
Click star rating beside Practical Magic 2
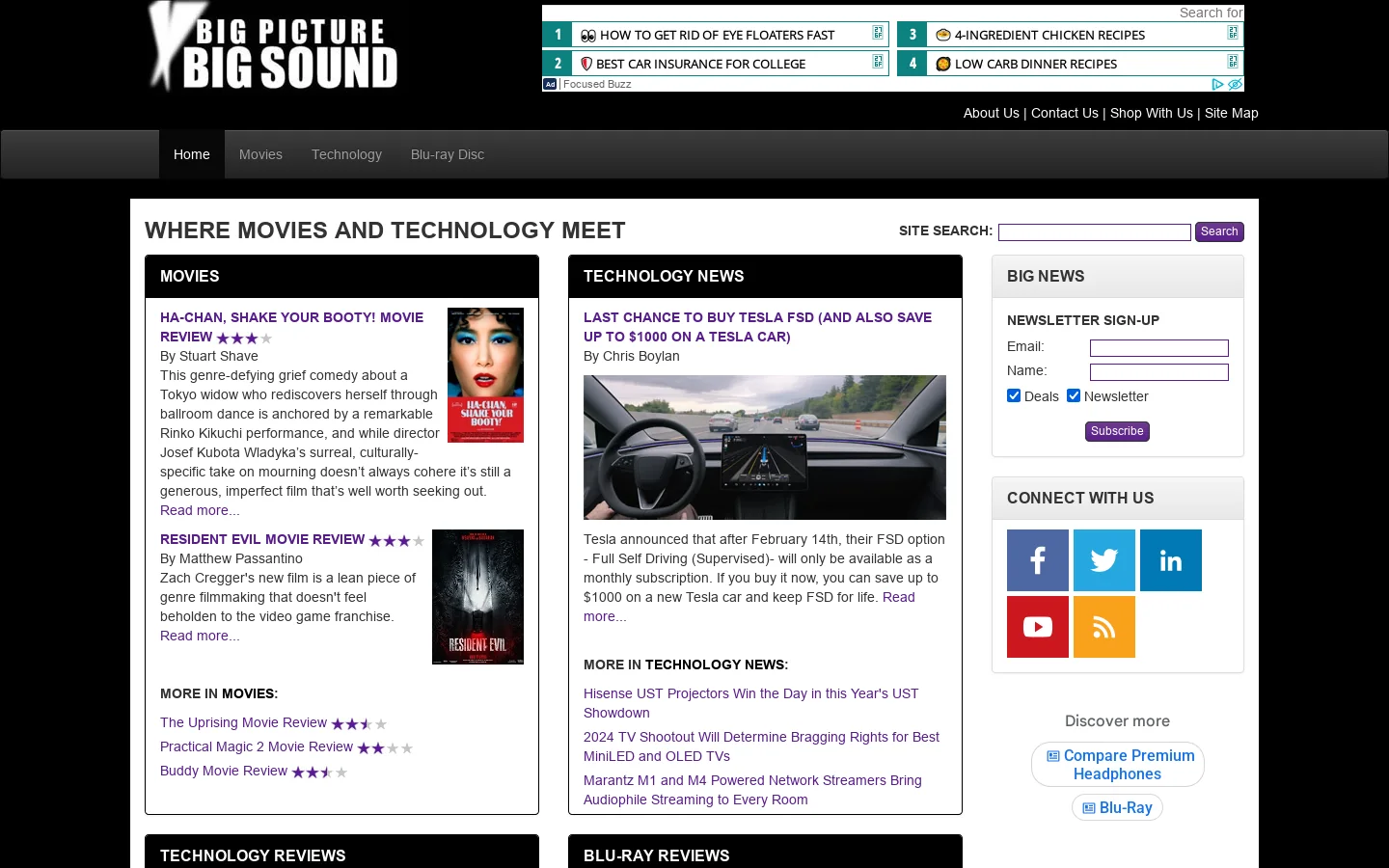click(385, 748)
